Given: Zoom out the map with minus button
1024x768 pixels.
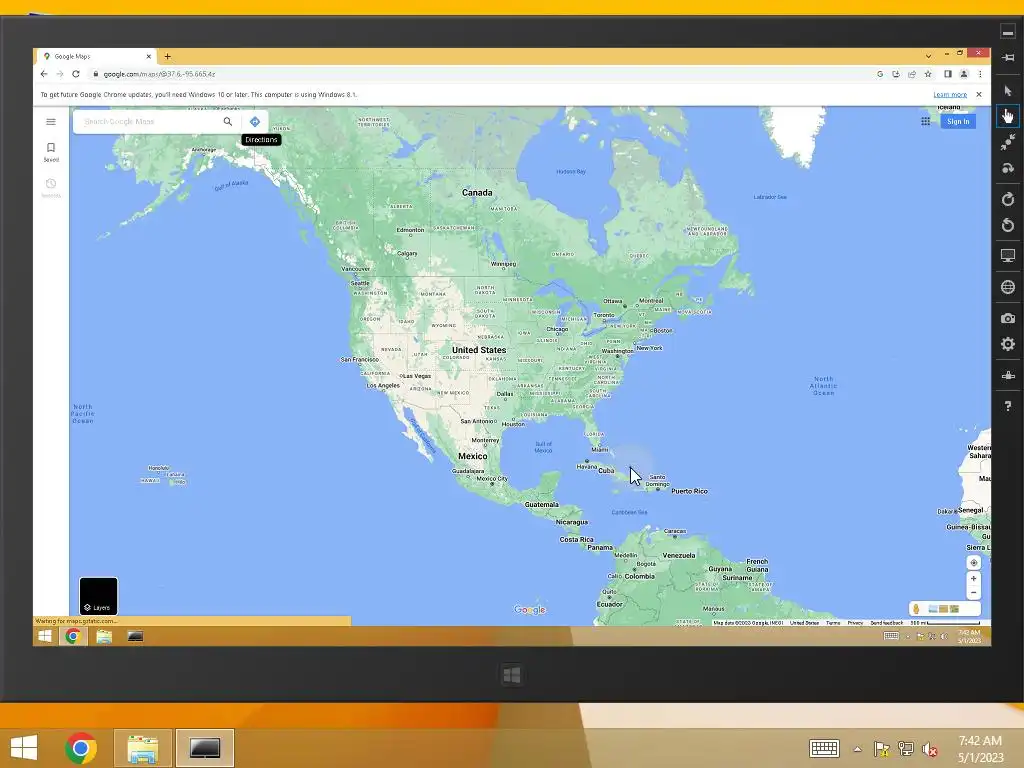Looking at the screenshot, I should point(974,593).
